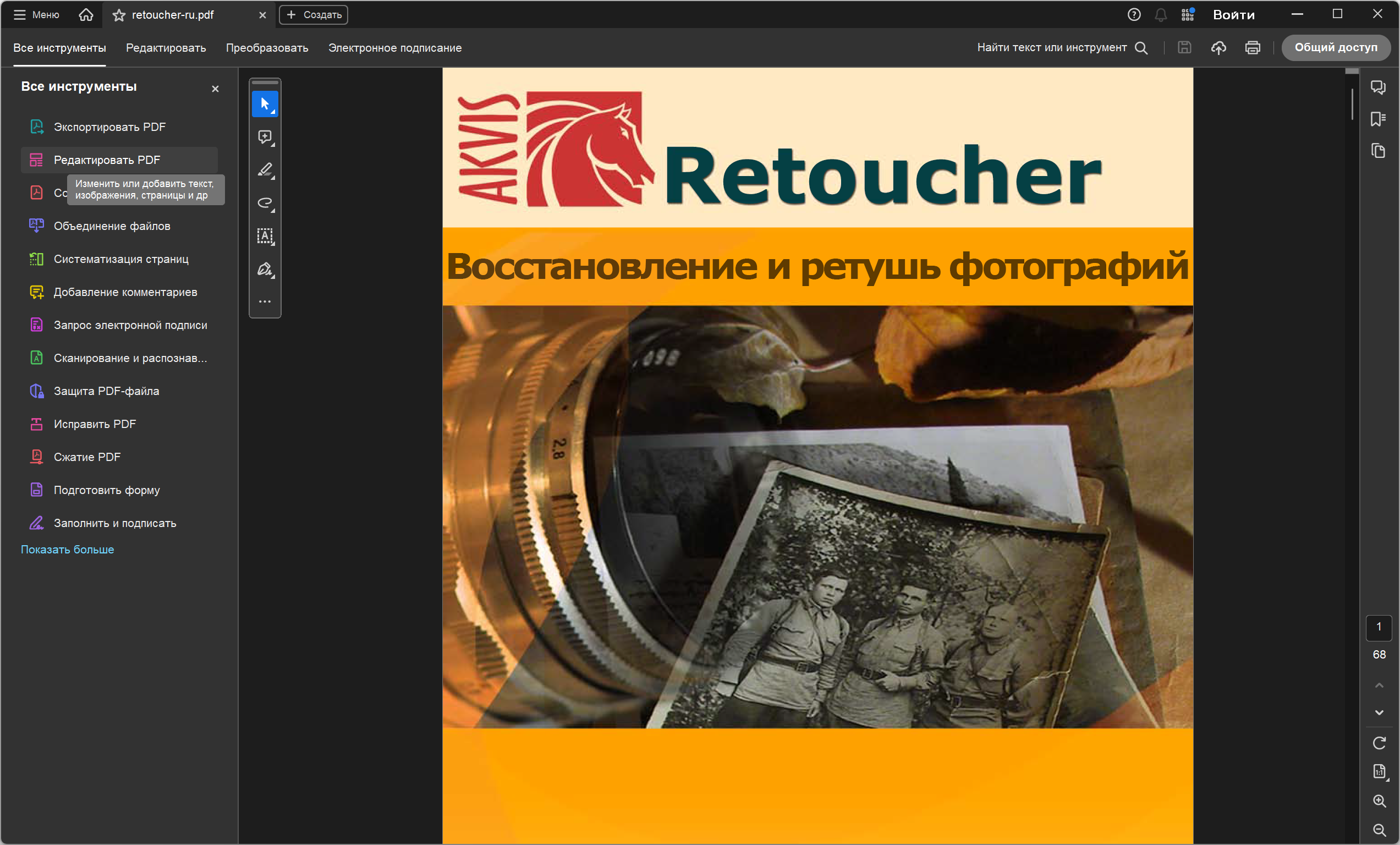1400x845 pixels.
Task: Expand more tools ellipsis in quick toolbar
Action: tap(265, 301)
